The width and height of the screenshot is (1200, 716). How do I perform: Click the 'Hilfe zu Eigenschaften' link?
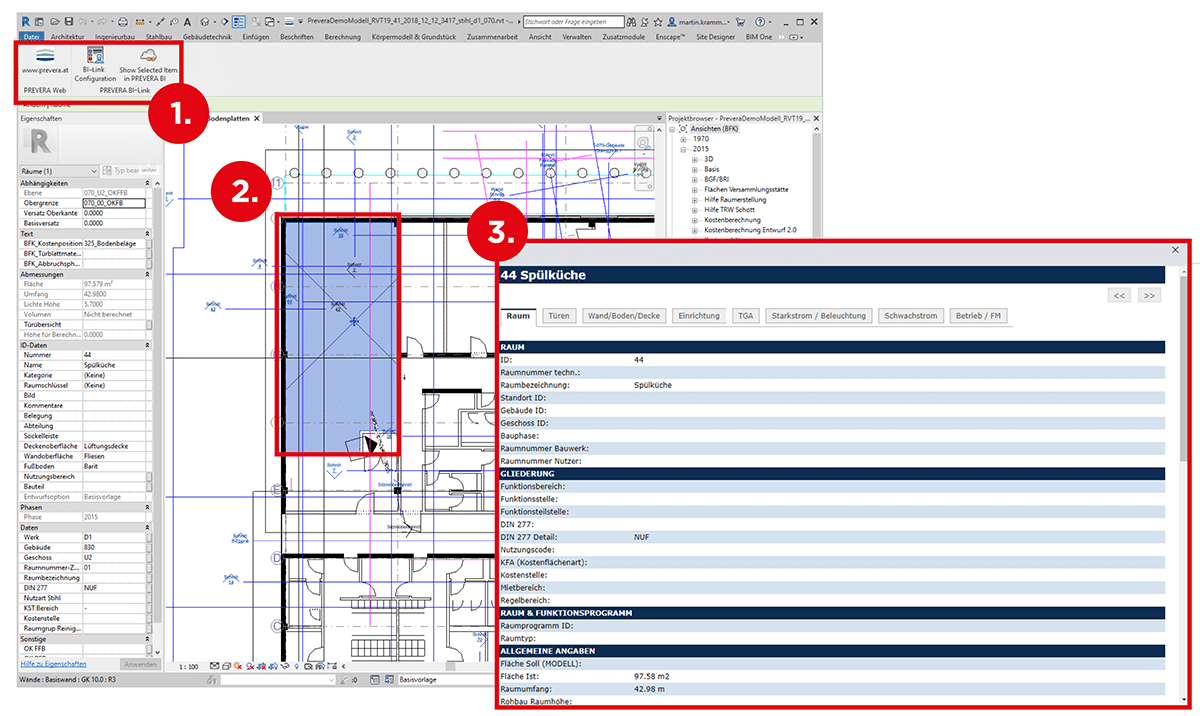(x=52, y=664)
